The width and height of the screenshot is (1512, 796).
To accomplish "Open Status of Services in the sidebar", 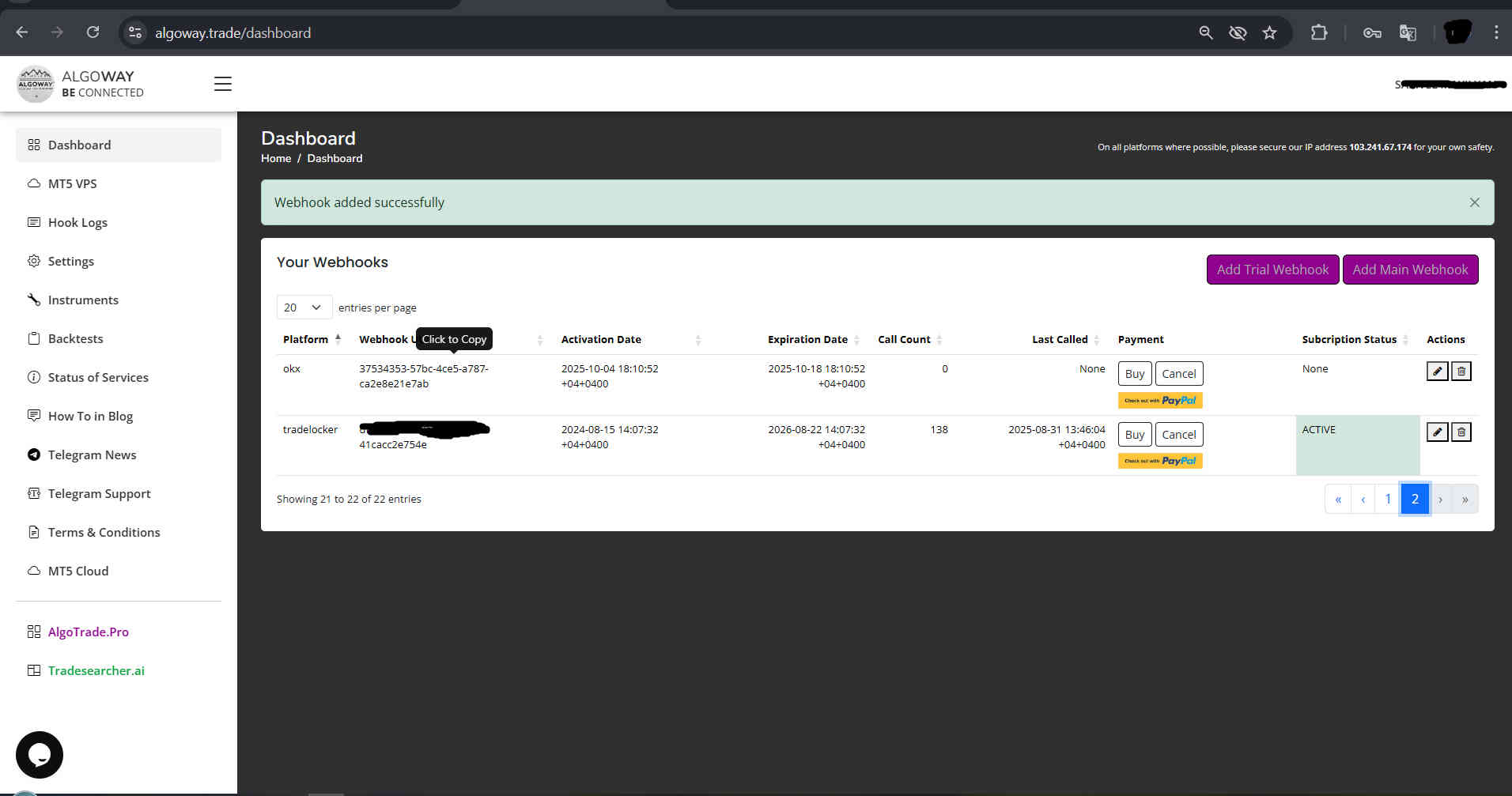I will tap(119, 377).
